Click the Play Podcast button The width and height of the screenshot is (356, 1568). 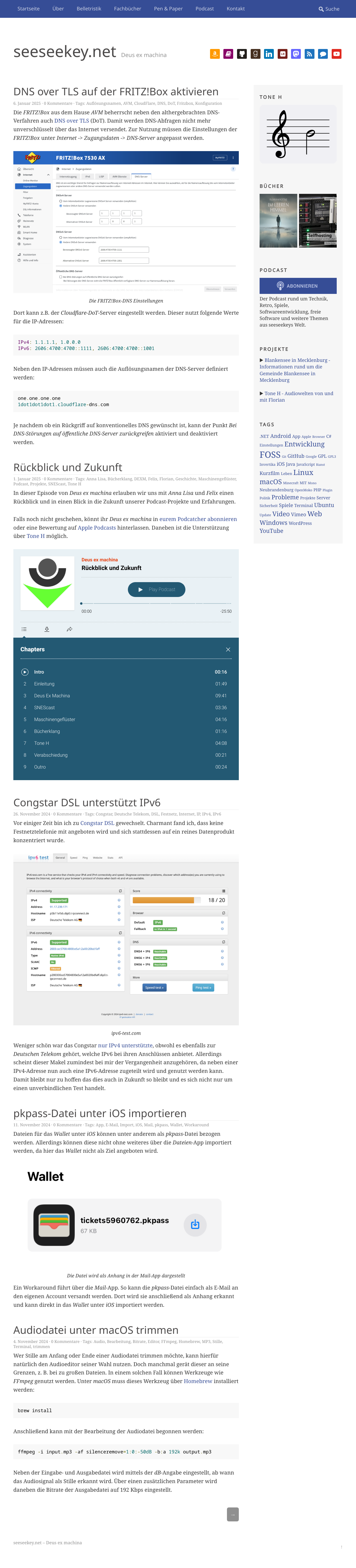tap(156, 589)
